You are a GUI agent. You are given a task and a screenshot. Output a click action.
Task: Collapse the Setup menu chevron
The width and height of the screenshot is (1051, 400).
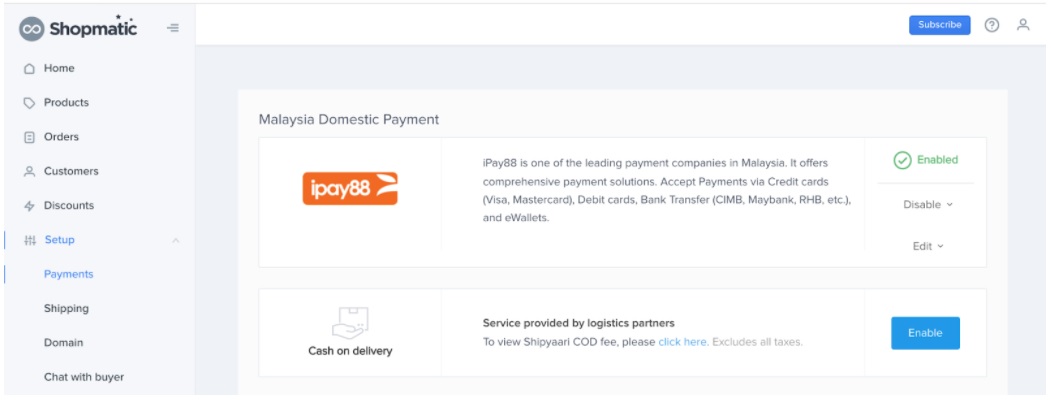tap(176, 240)
